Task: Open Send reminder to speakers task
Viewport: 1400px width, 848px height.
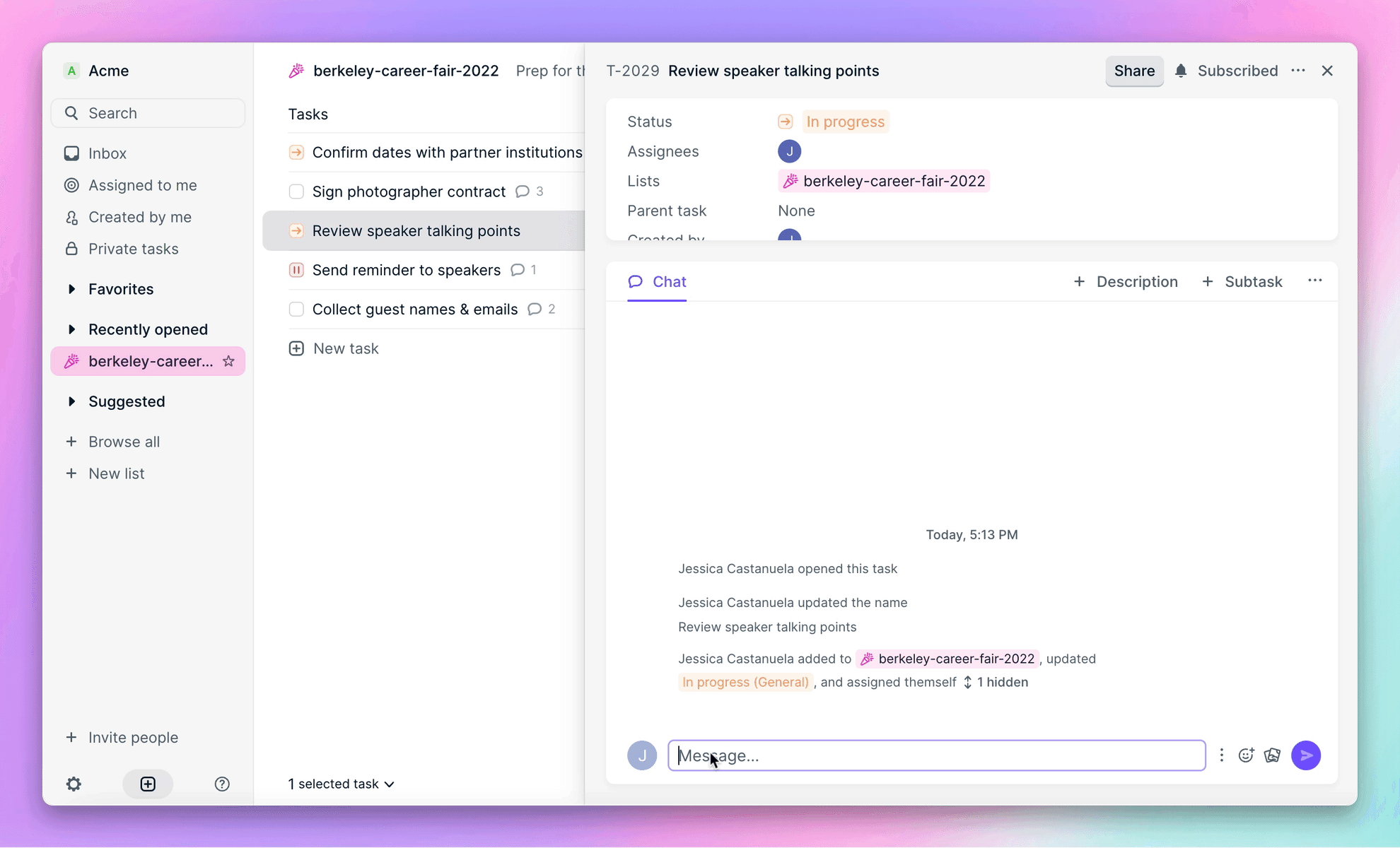Action: click(x=407, y=270)
